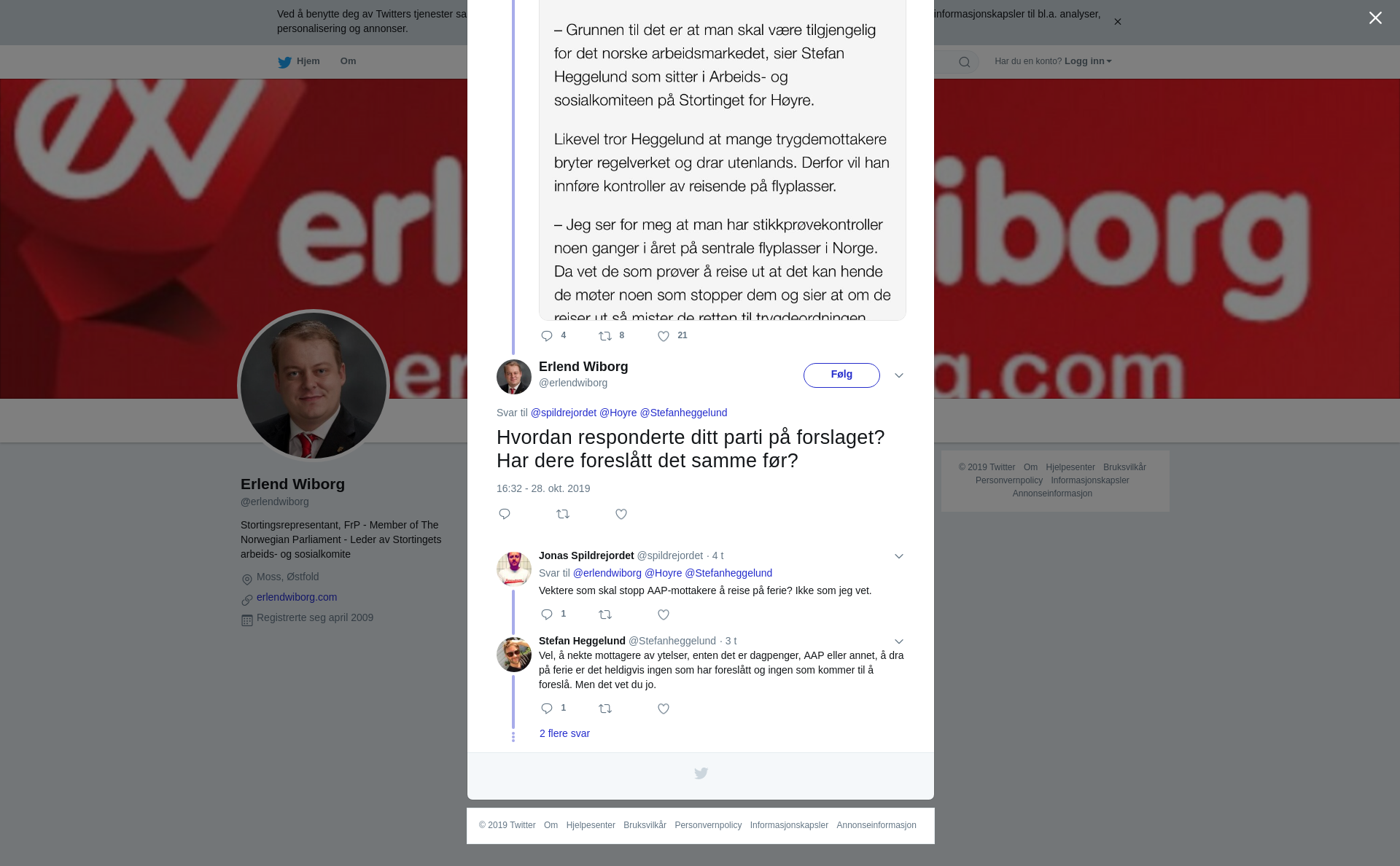Expand options menu on Jonas Spildrejordet's reply

[x=899, y=556]
